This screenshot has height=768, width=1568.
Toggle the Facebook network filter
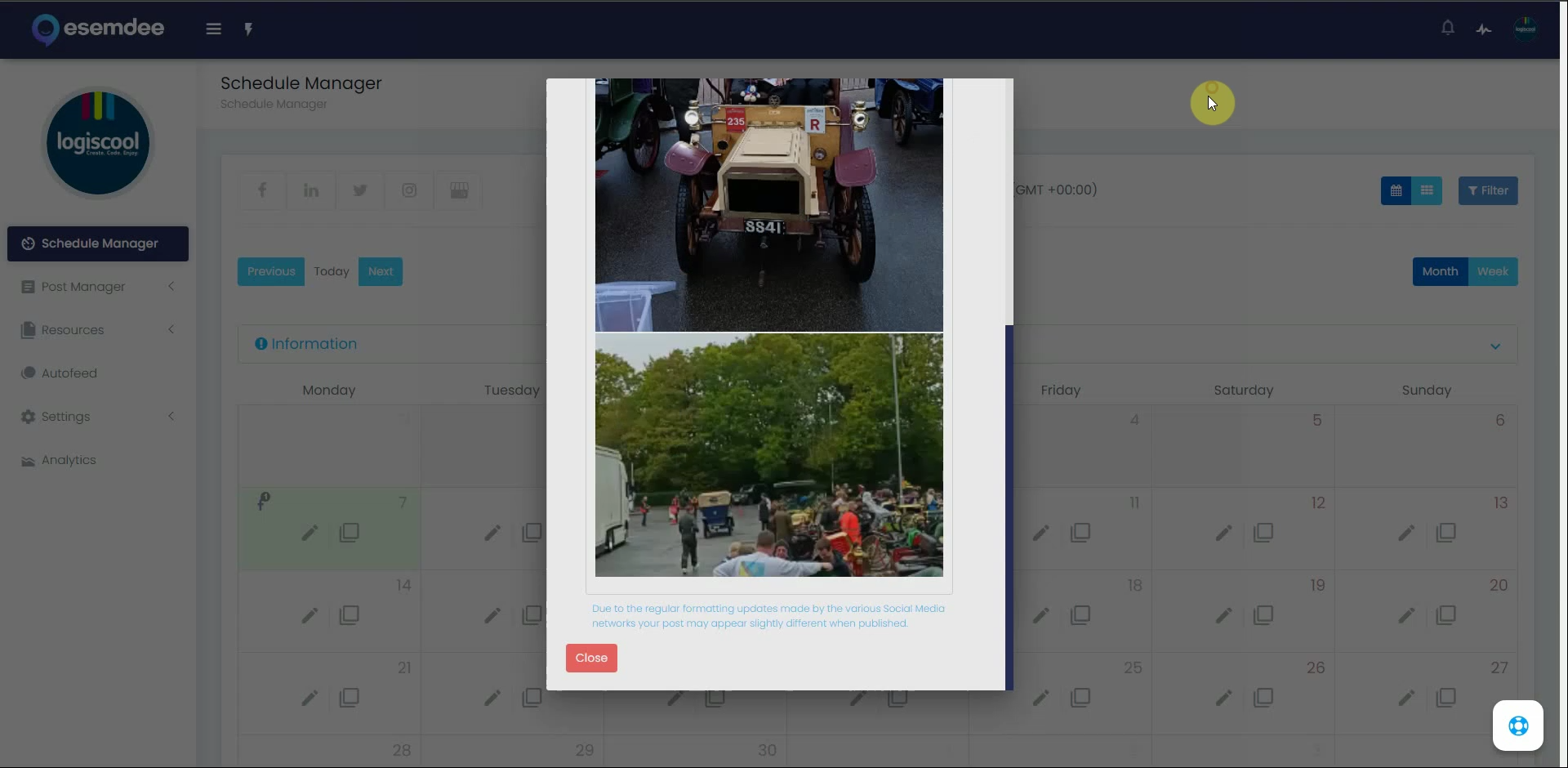tap(262, 190)
